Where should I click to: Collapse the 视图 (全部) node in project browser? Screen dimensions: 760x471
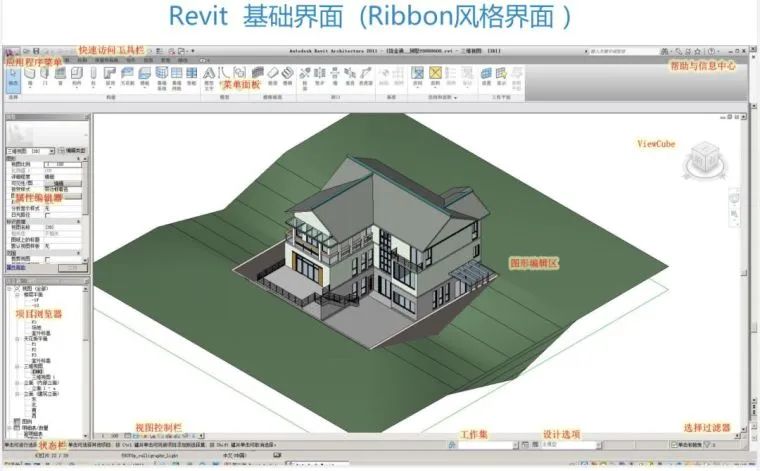coord(9,289)
